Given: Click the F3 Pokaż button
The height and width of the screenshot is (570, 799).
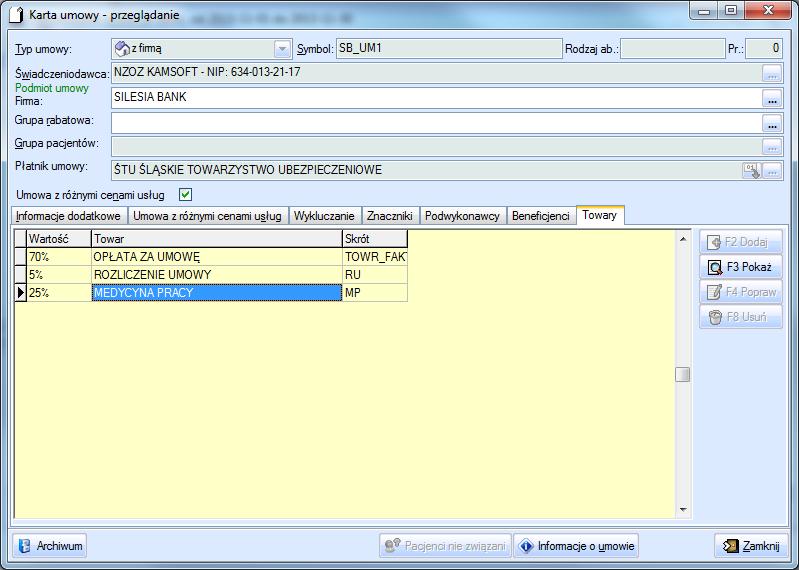Looking at the screenshot, I should click(741, 266).
